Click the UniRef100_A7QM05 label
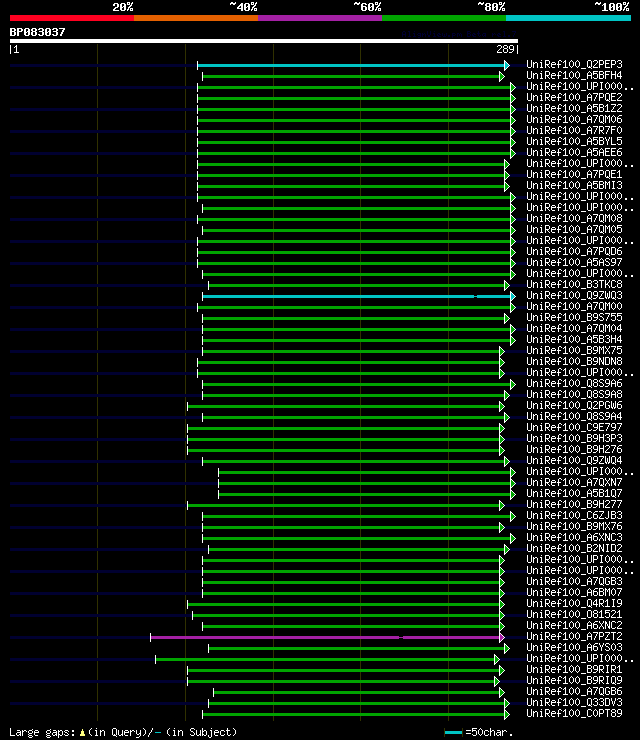 click(x=574, y=229)
